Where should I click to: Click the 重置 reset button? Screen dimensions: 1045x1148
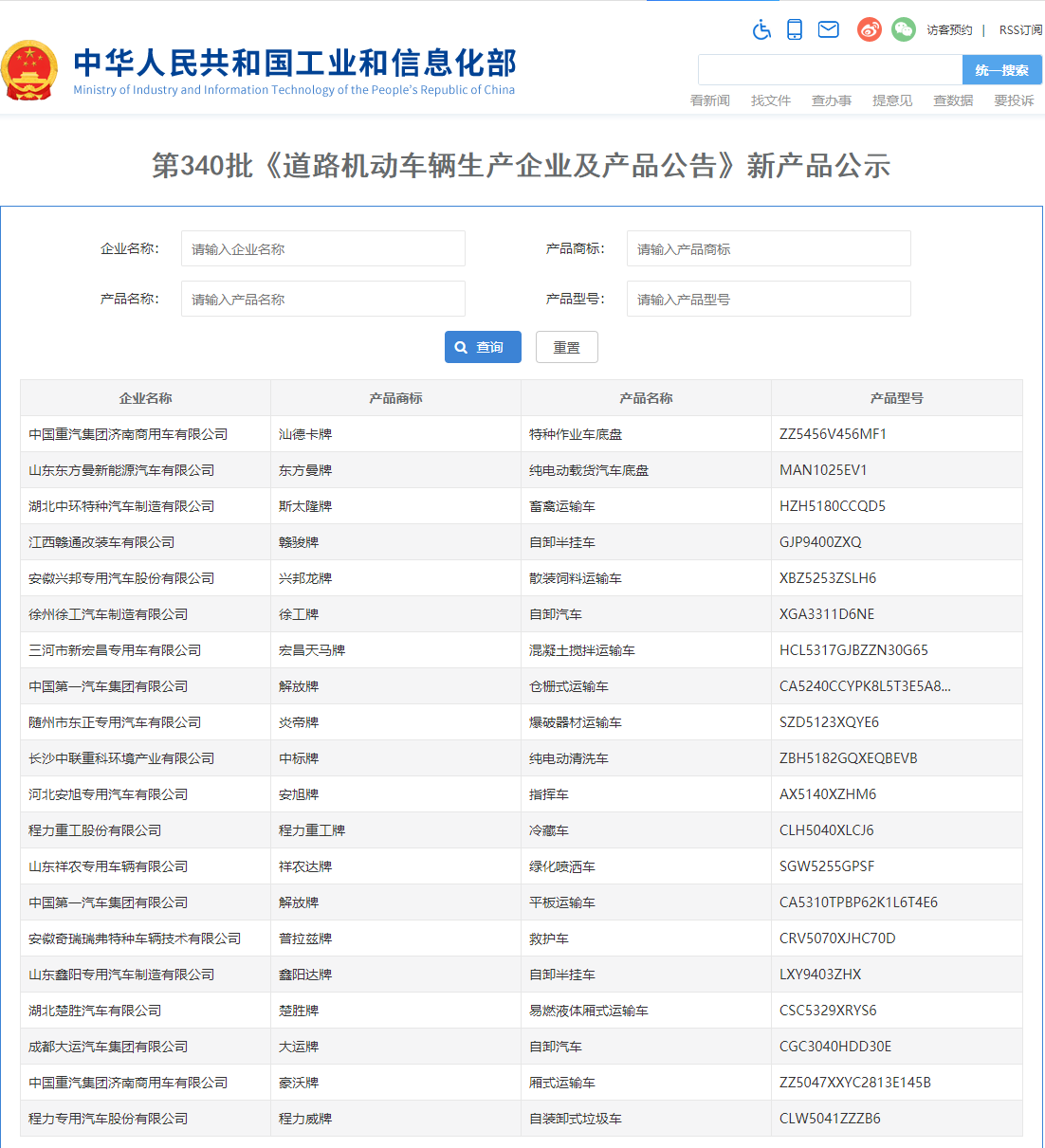pyautogui.click(x=566, y=348)
